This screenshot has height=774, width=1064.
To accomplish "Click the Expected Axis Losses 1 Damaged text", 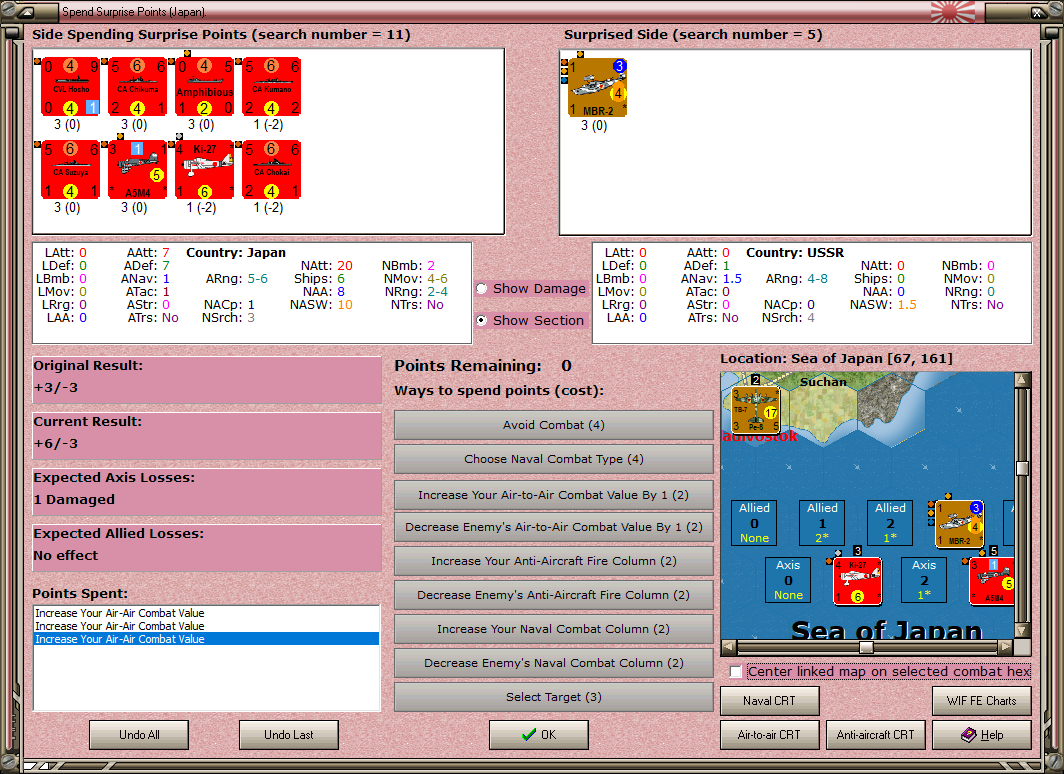I will 74,500.
